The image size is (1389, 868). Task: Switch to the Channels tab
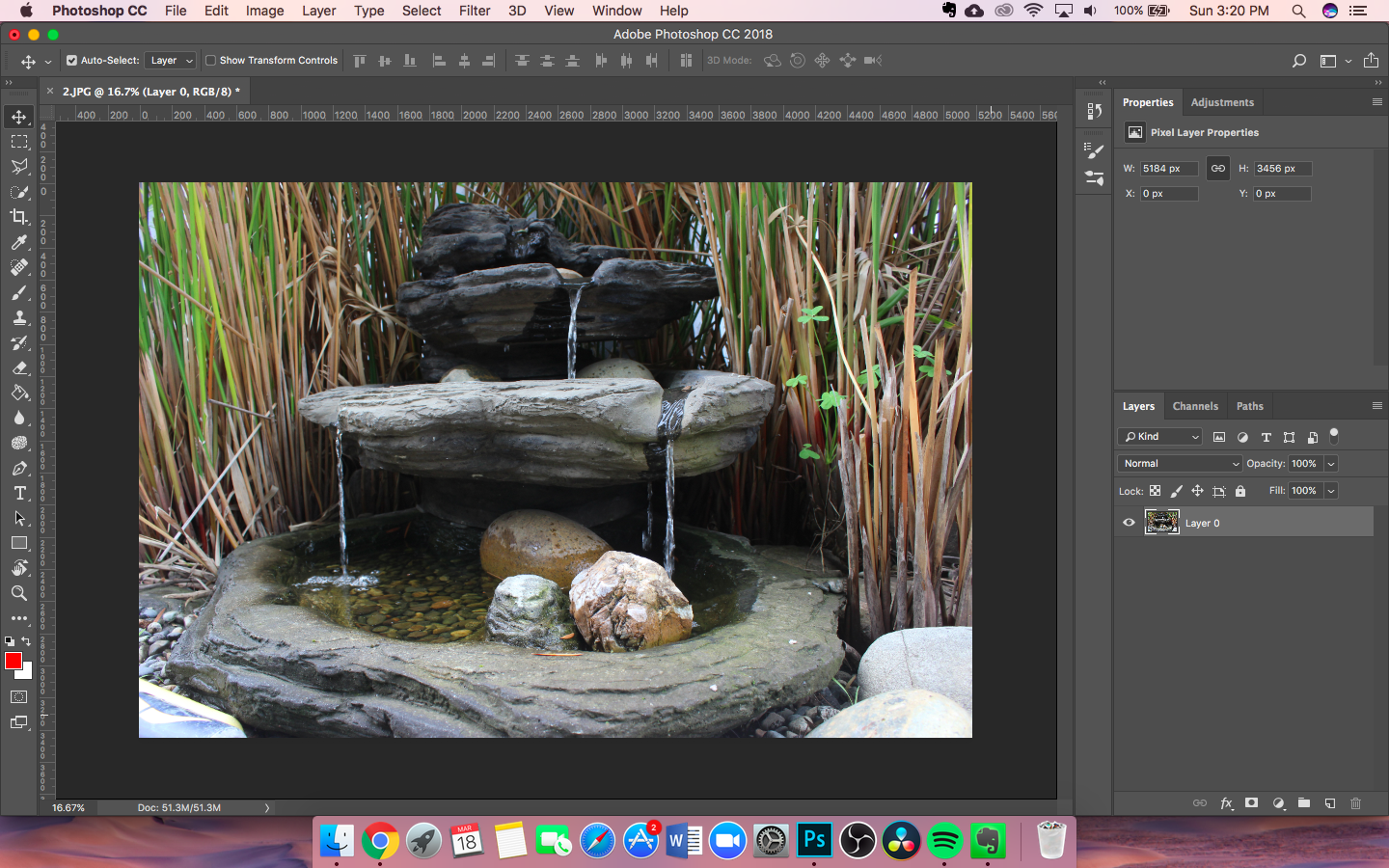tap(1195, 406)
